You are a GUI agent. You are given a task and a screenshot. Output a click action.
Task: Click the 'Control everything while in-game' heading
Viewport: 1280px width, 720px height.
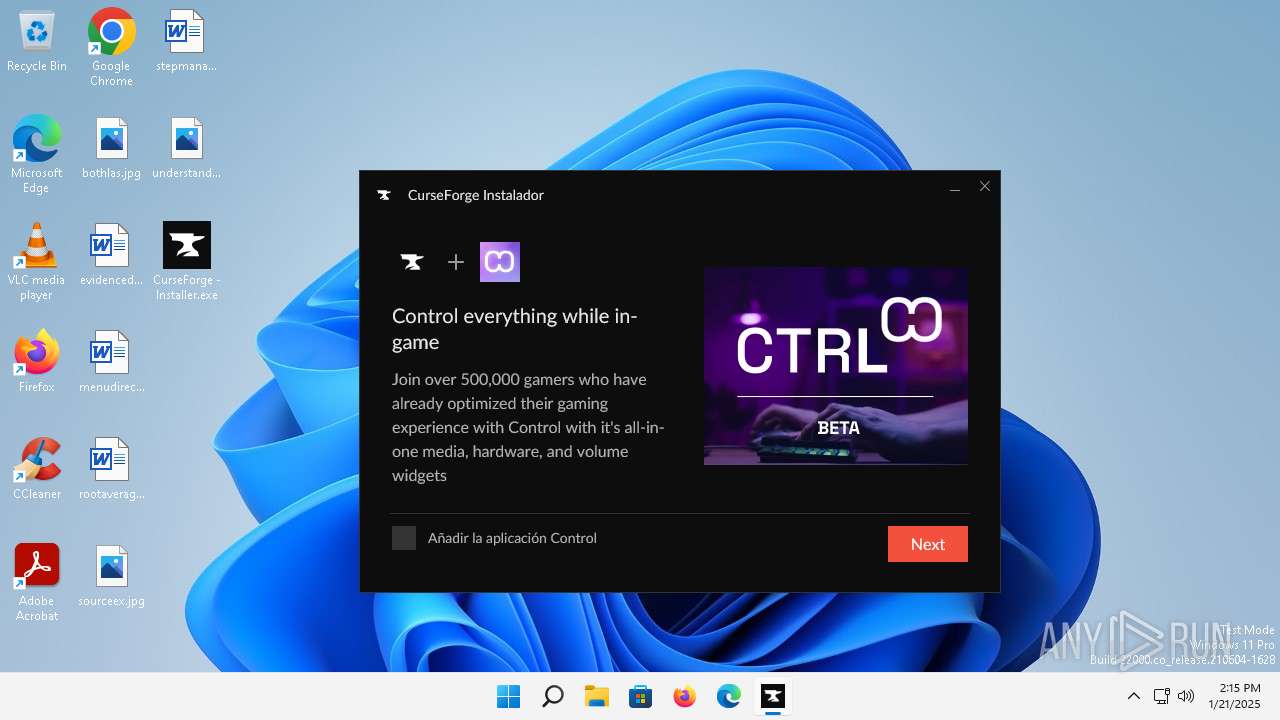point(514,329)
